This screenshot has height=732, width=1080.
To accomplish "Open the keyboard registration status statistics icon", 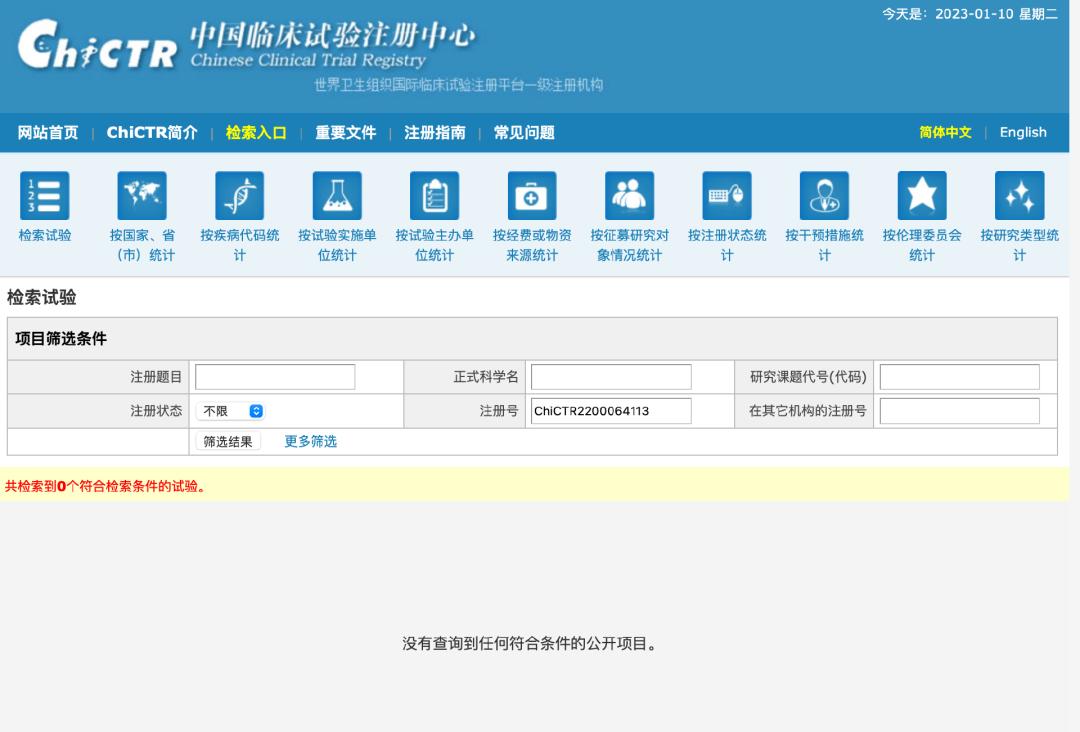I will click(727, 196).
